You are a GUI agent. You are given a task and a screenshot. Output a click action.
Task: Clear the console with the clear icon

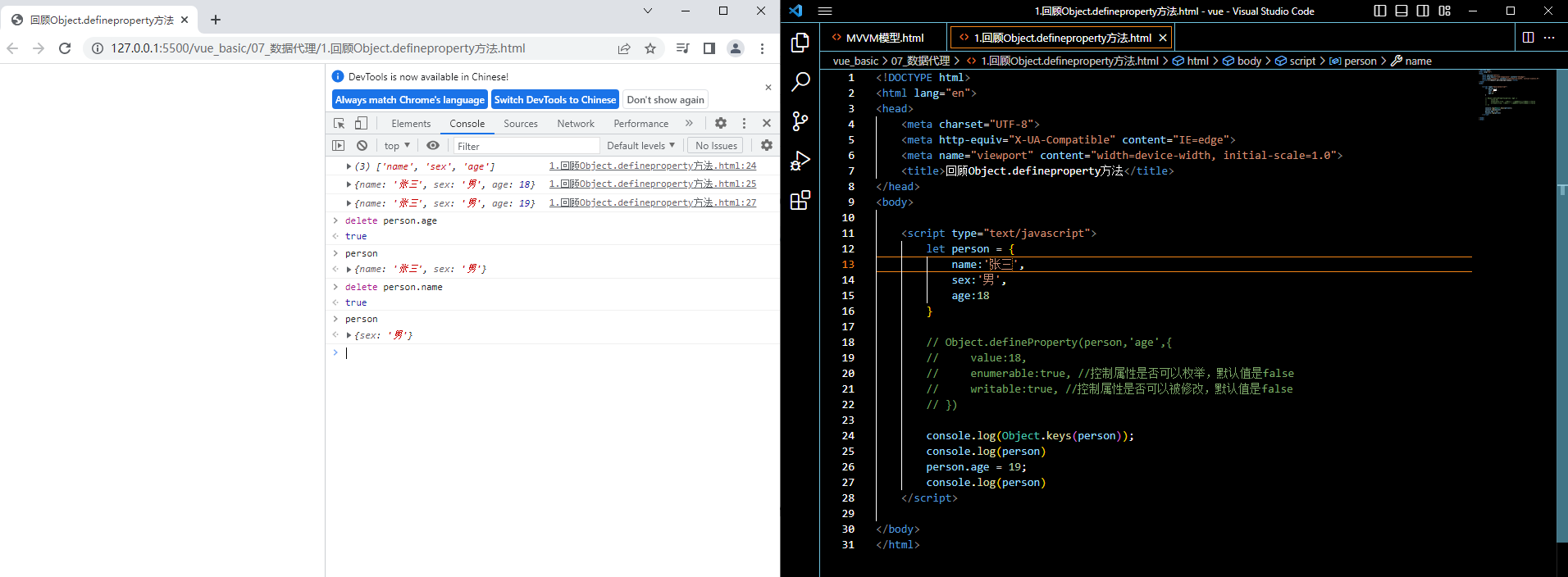(362, 145)
